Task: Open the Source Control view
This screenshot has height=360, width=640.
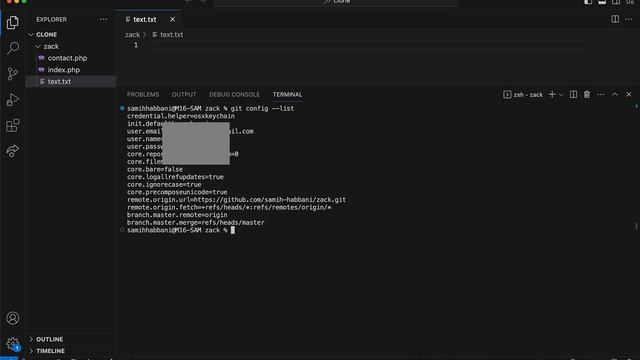Action: pos(13,74)
